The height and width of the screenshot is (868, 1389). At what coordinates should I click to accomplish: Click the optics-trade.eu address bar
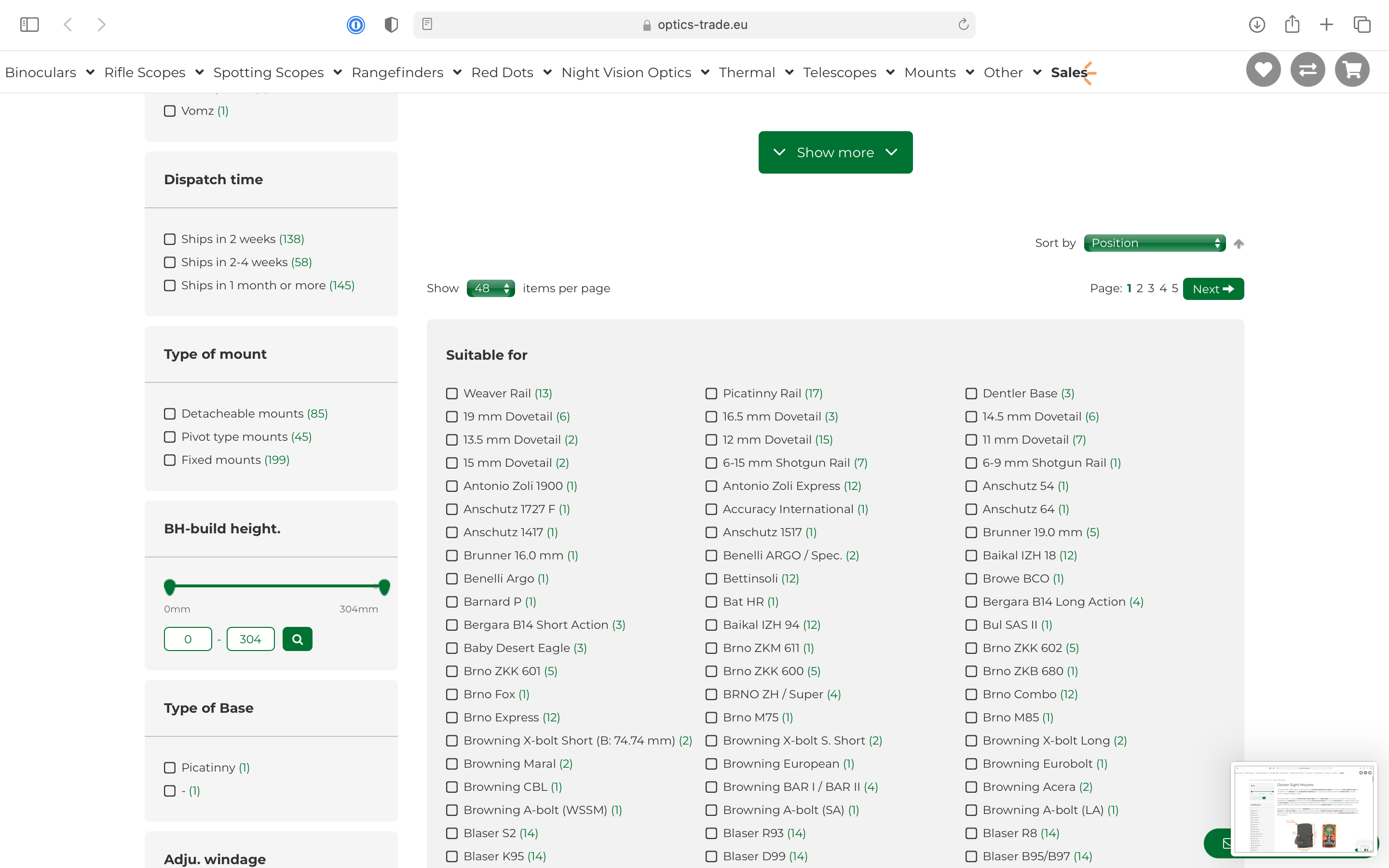pyautogui.click(x=694, y=25)
